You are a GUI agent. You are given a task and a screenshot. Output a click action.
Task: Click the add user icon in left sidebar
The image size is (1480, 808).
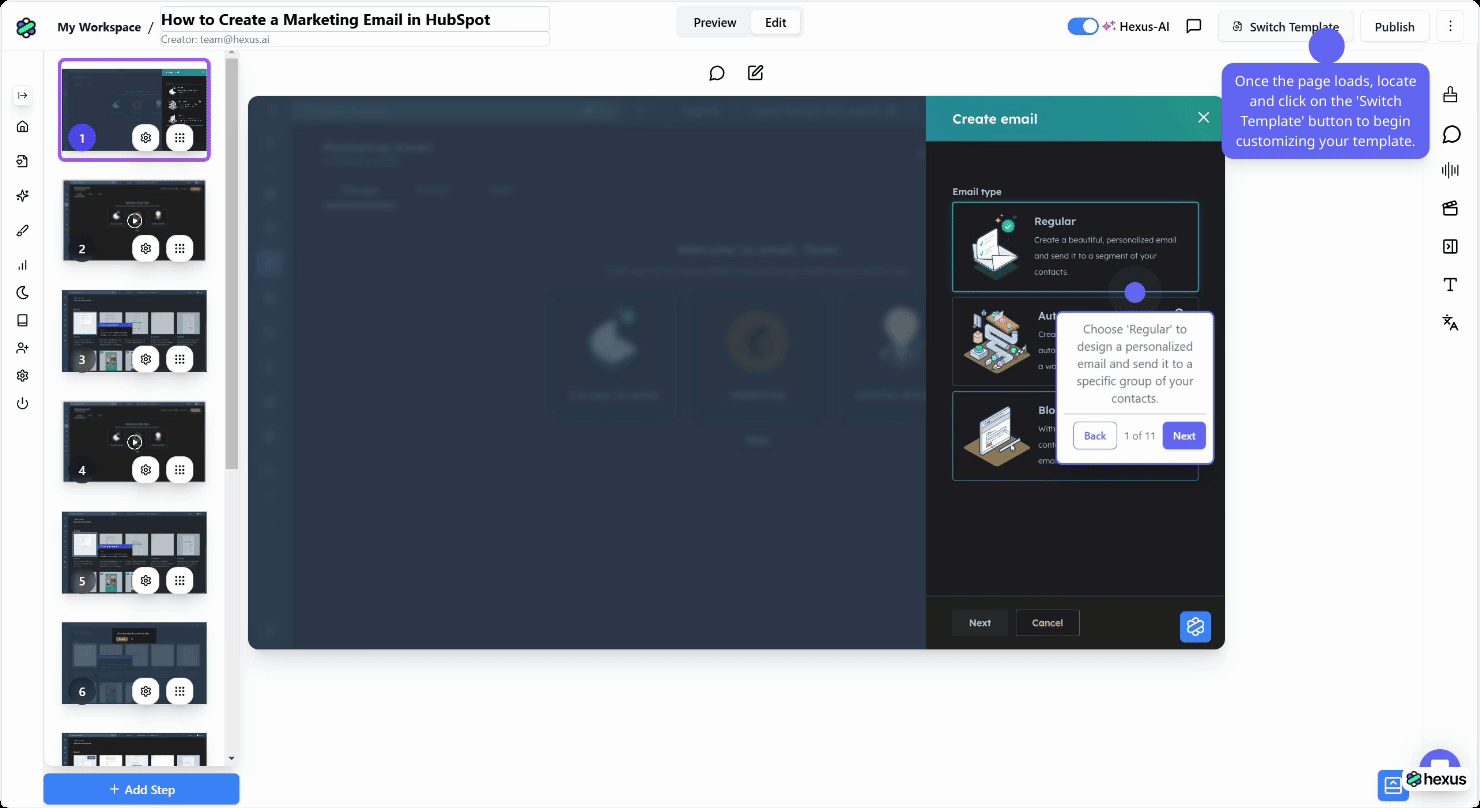[x=23, y=348]
